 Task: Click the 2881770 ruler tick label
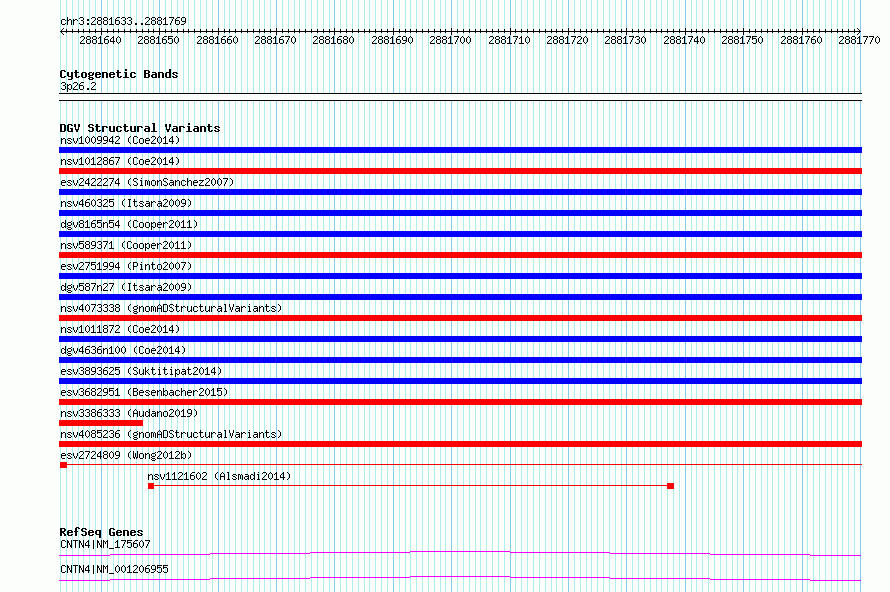(x=859, y=40)
